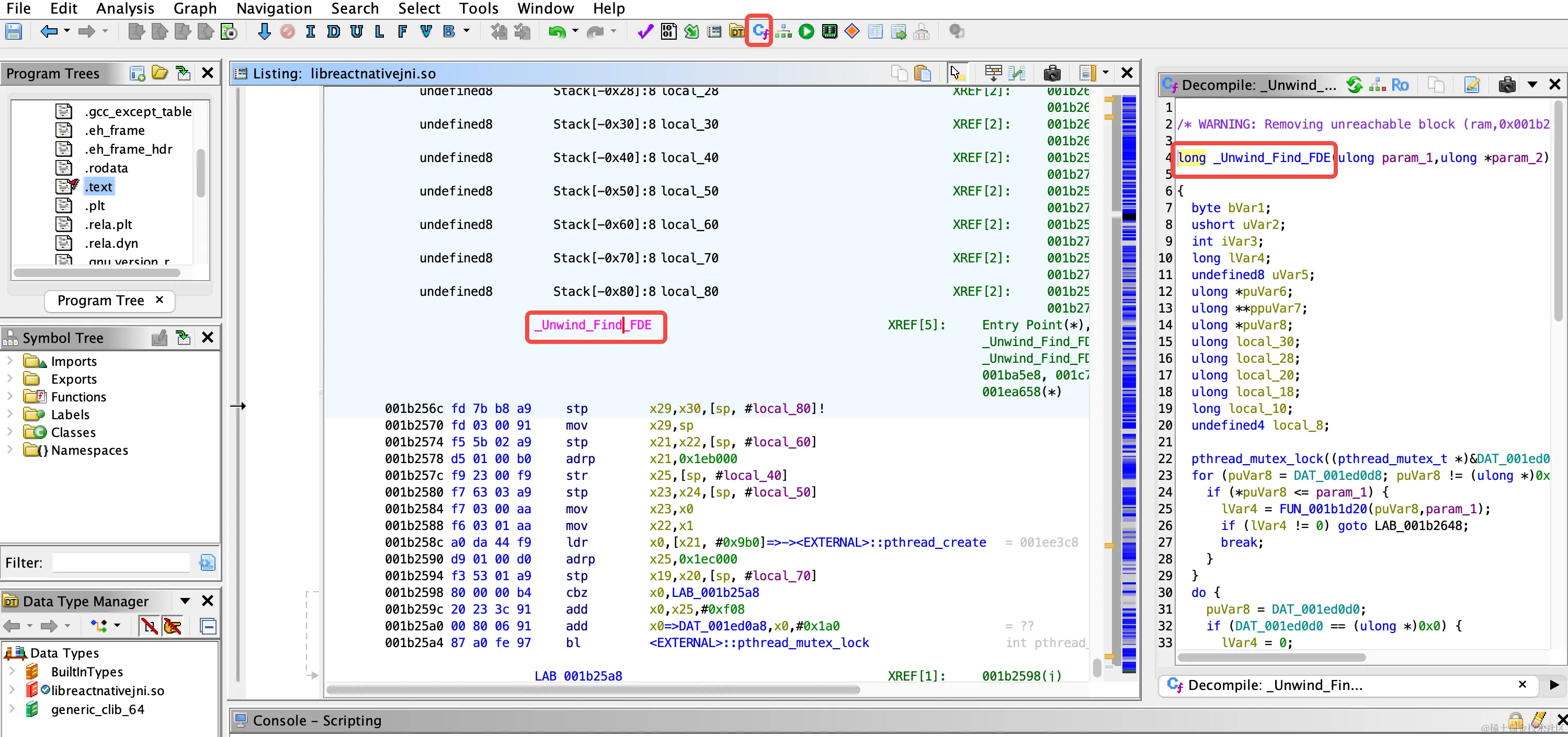This screenshot has height=737, width=1568.
Task: Select generic_clib_64 data type archive
Action: (x=97, y=709)
